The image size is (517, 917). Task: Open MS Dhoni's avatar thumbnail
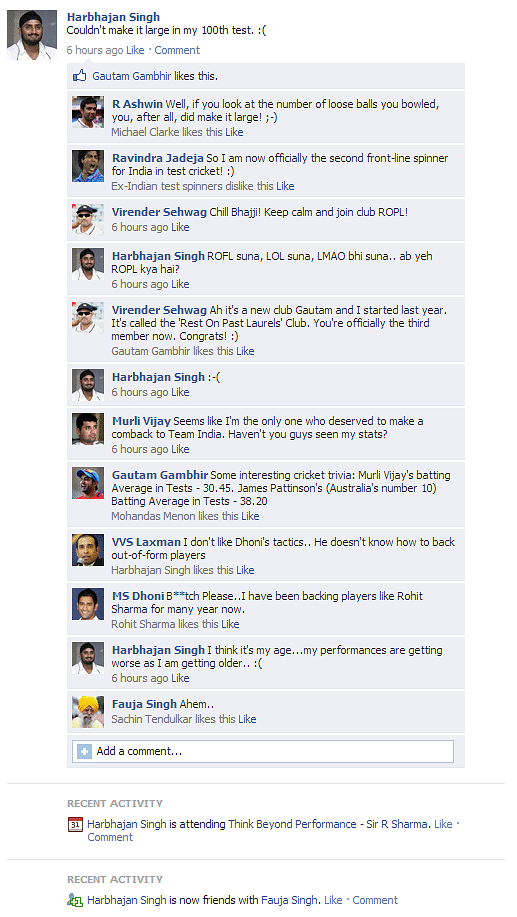click(88, 604)
